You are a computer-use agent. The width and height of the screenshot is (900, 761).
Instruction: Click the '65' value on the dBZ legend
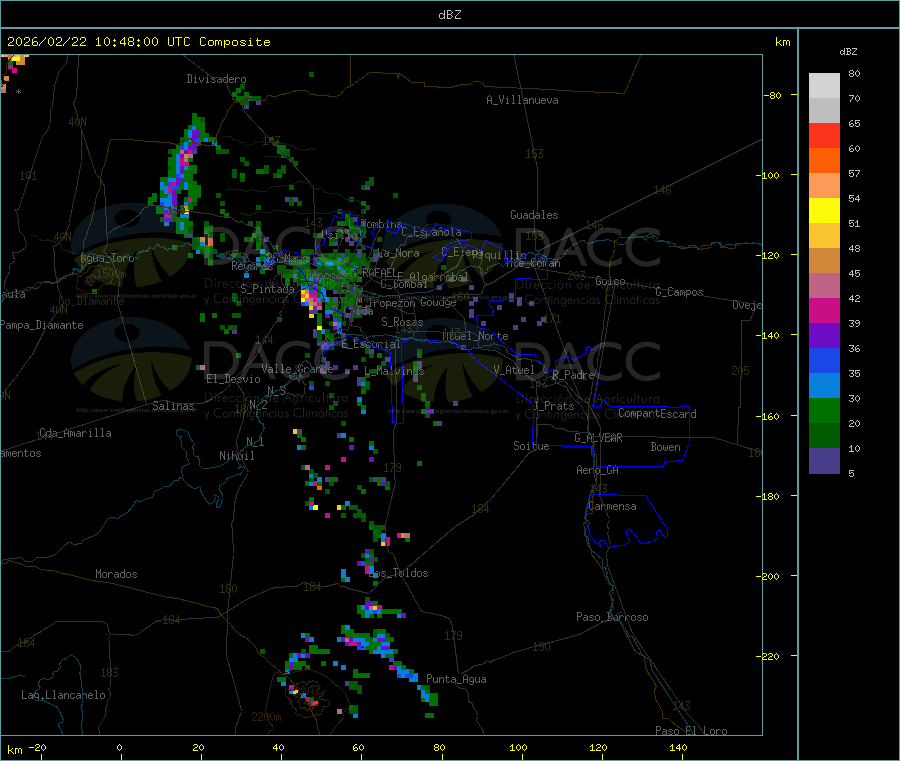[x=854, y=123]
